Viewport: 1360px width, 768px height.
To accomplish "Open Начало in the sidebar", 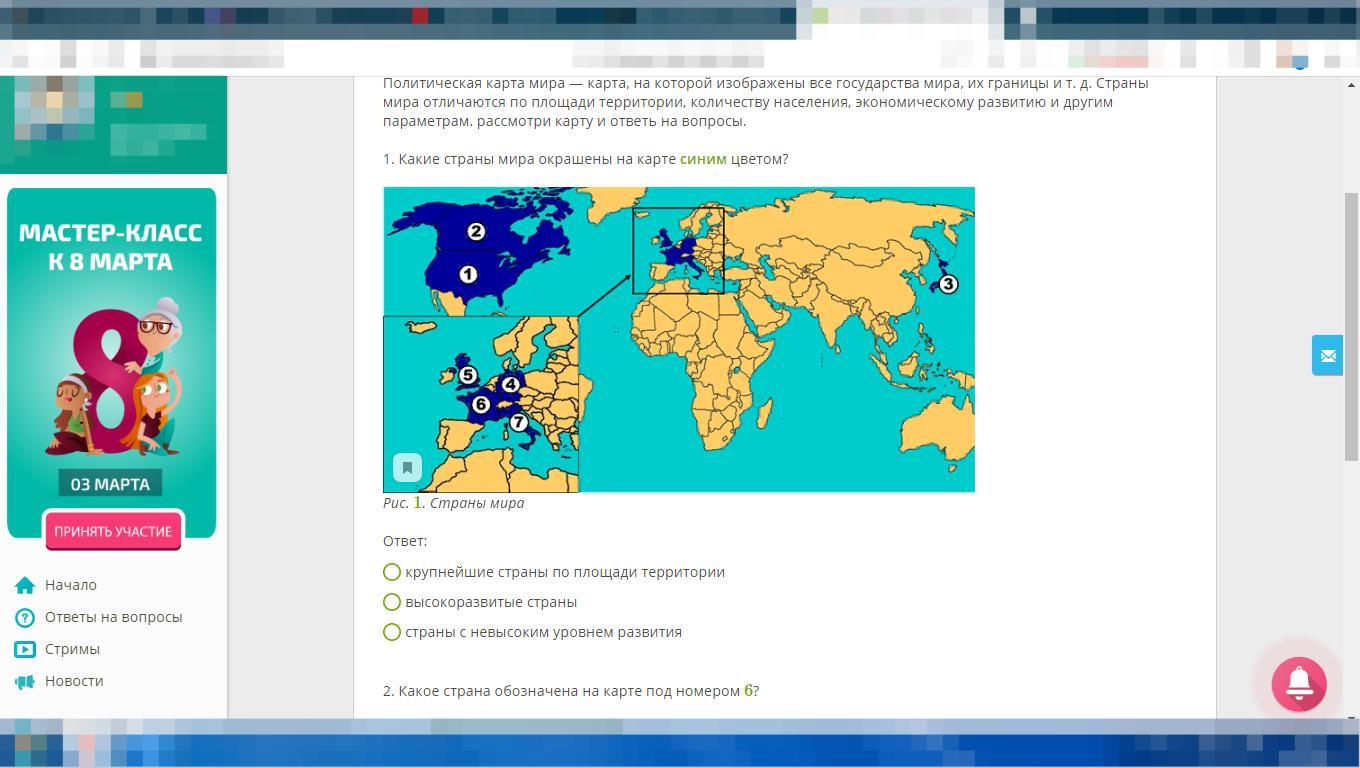I will [71, 585].
